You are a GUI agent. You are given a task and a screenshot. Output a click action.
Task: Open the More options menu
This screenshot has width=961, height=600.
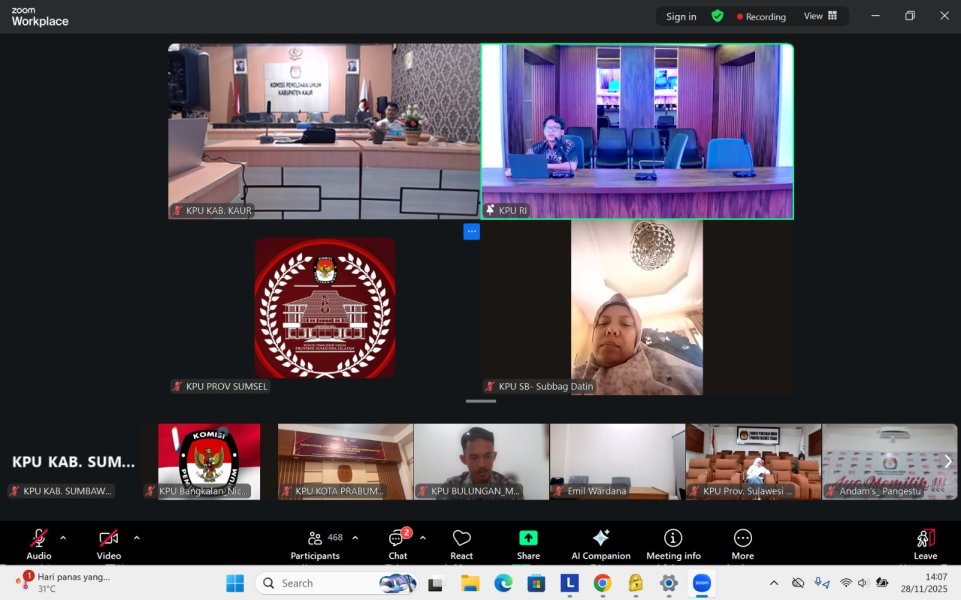(742, 543)
